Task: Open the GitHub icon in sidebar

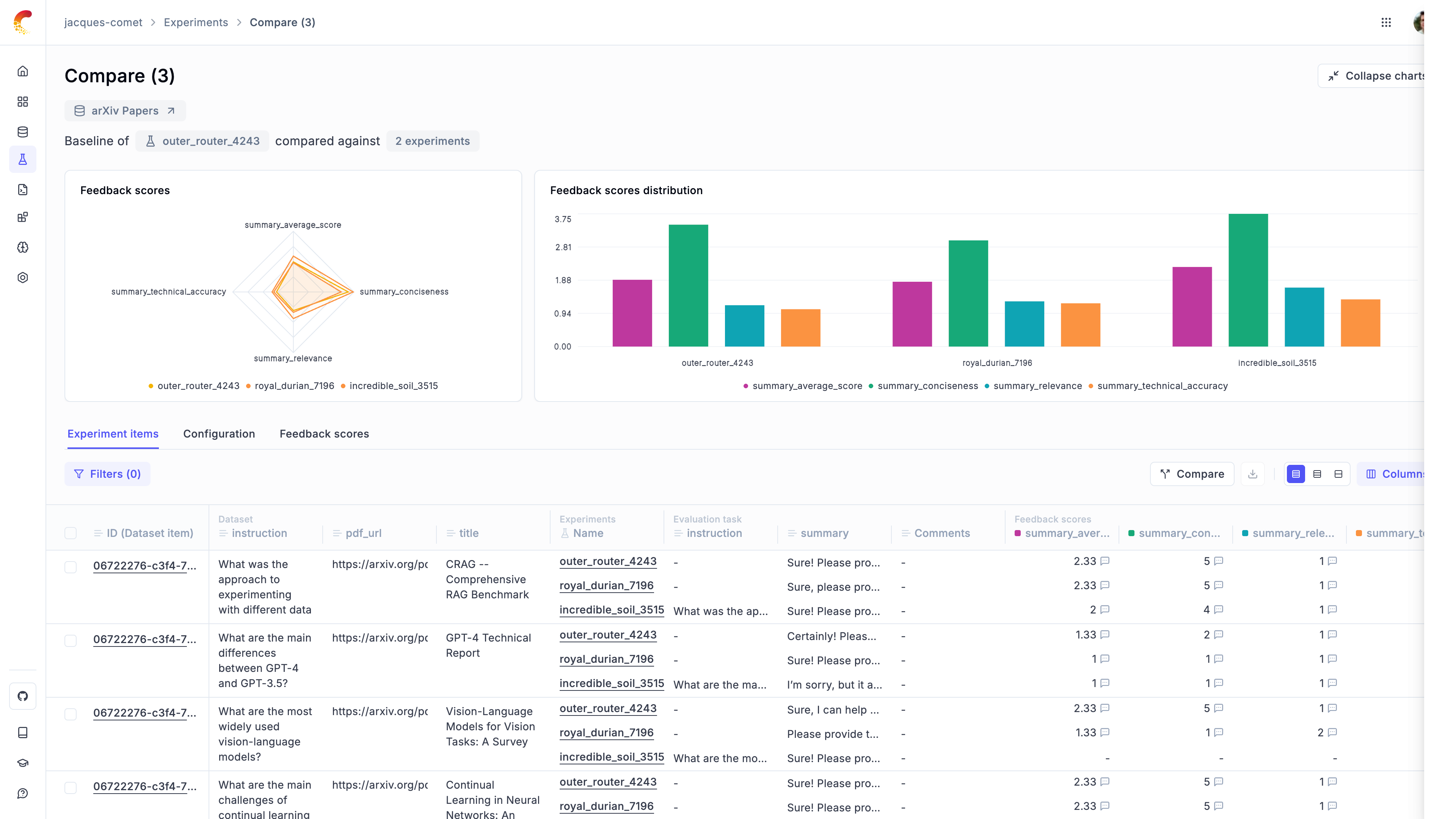Action: [x=23, y=696]
